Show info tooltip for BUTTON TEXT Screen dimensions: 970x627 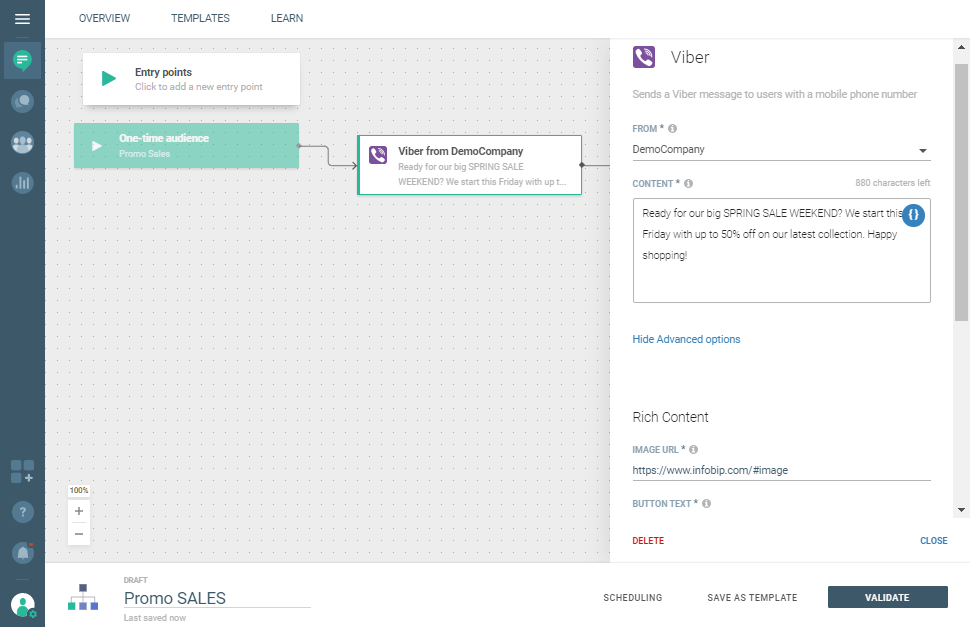(x=706, y=503)
